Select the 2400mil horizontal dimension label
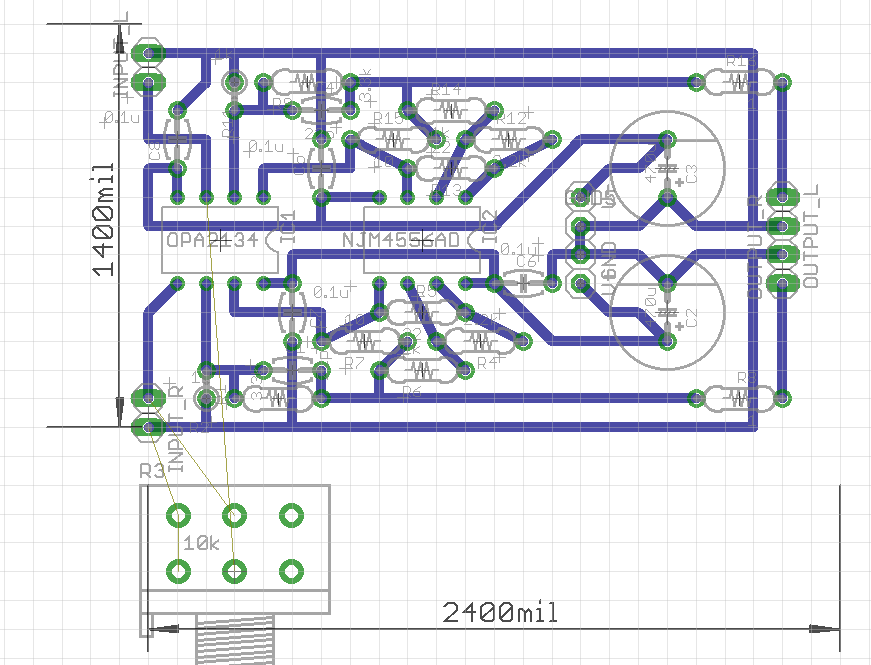The width and height of the screenshot is (871, 665). 499,612
